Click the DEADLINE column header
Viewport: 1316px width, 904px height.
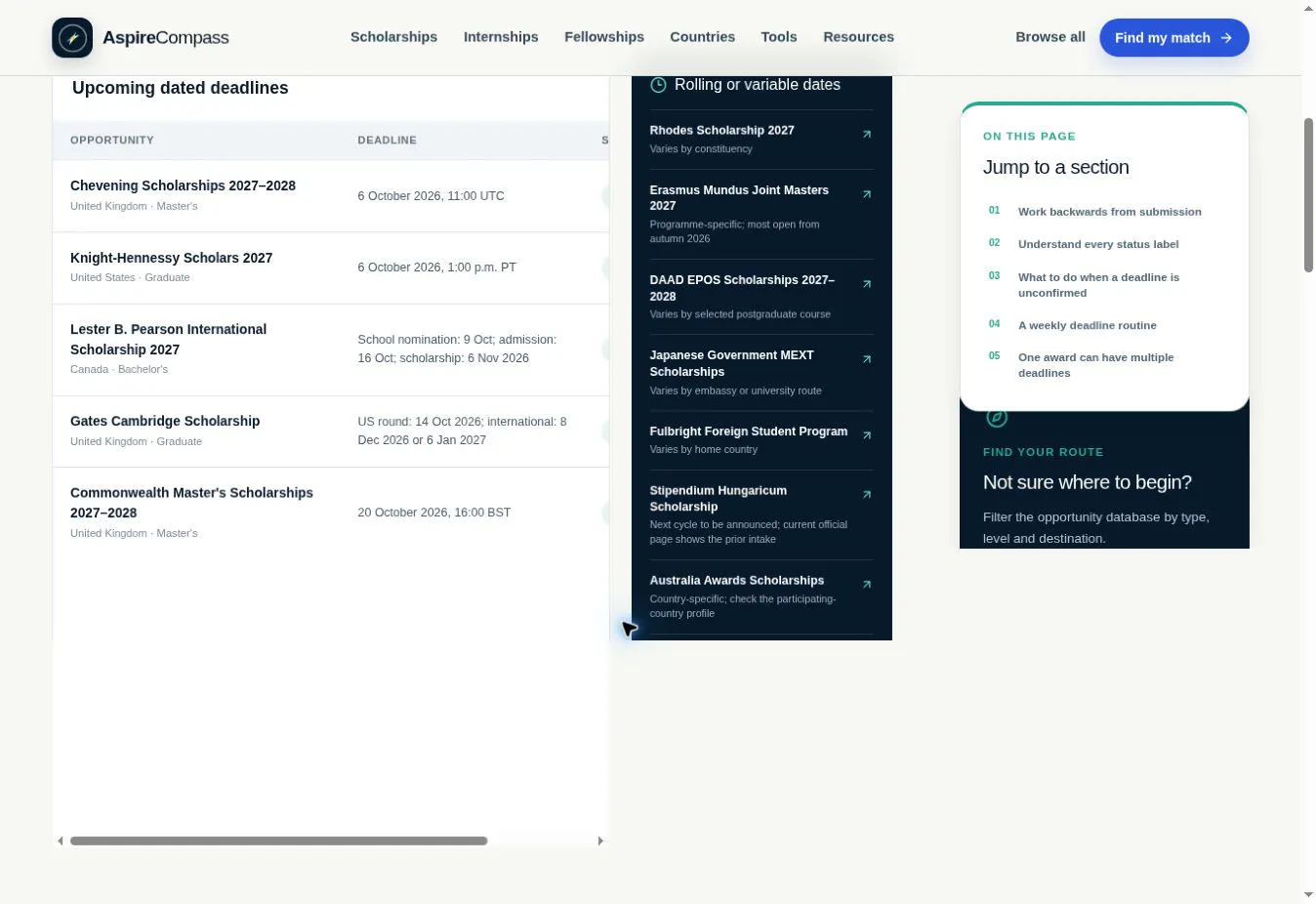coord(387,141)
